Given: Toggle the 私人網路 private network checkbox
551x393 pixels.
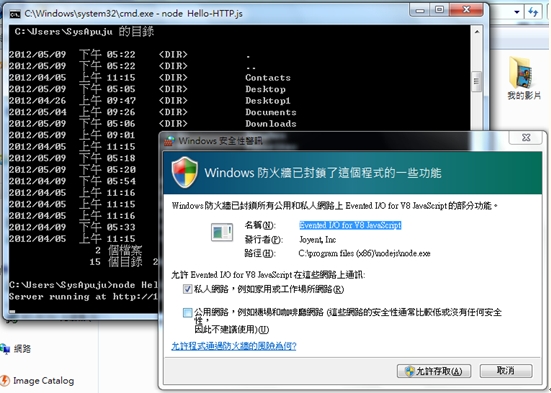Looking at the screenshot, I should click(187, 289).
